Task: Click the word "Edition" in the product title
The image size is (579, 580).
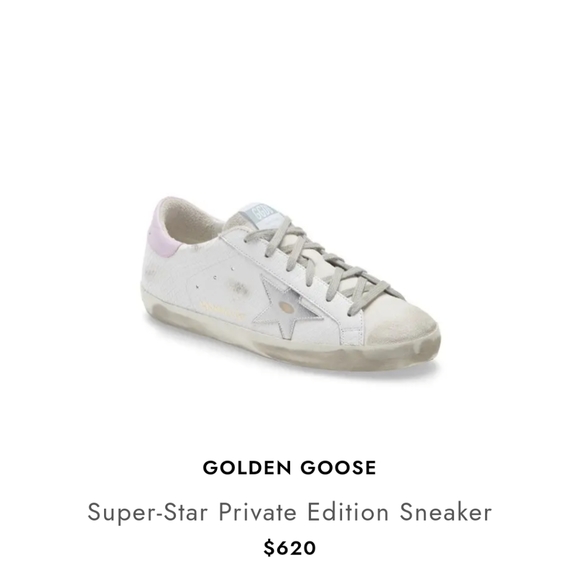Action: click(348, 513)
